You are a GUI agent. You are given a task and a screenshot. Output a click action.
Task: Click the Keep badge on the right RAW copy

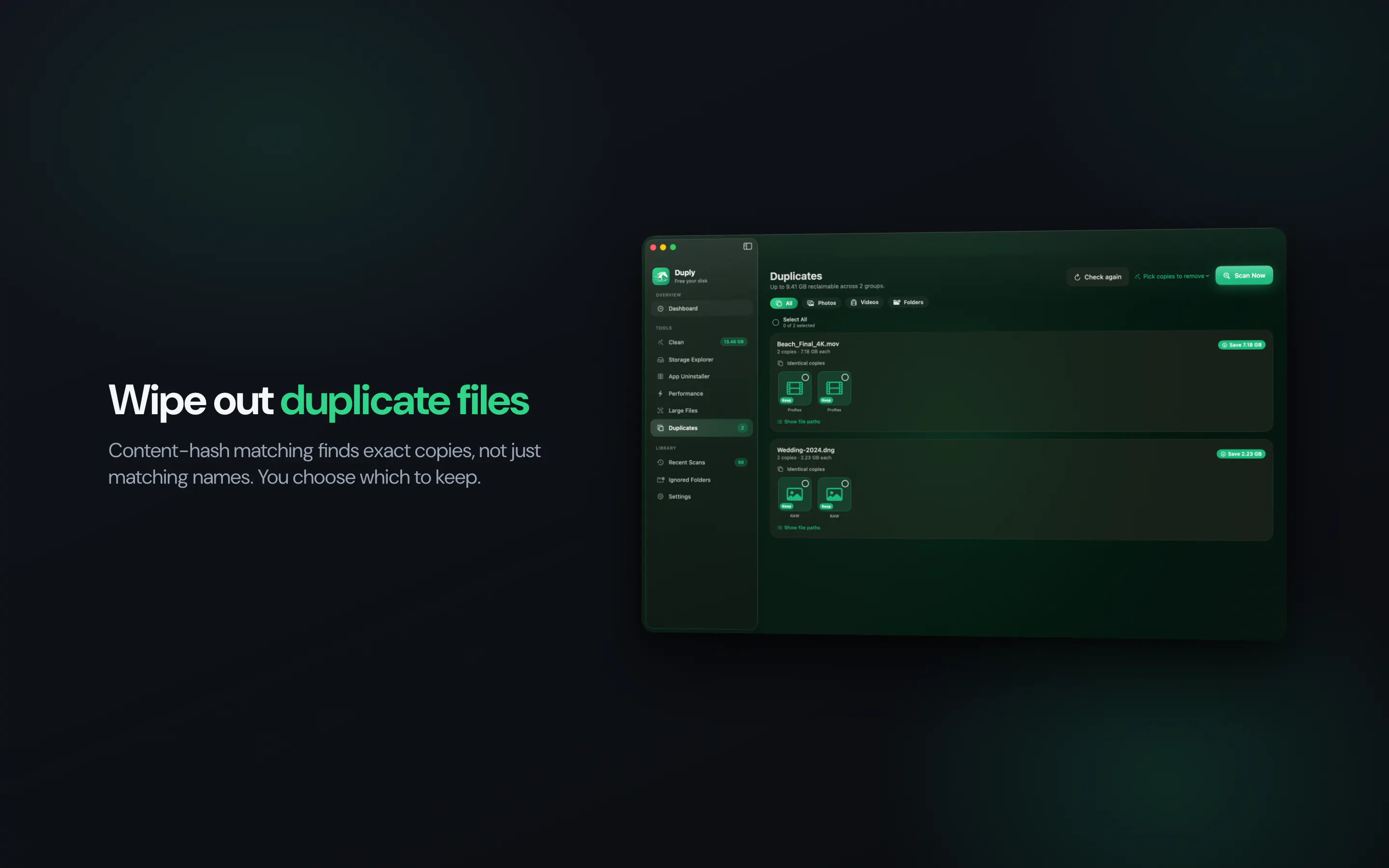826,506
